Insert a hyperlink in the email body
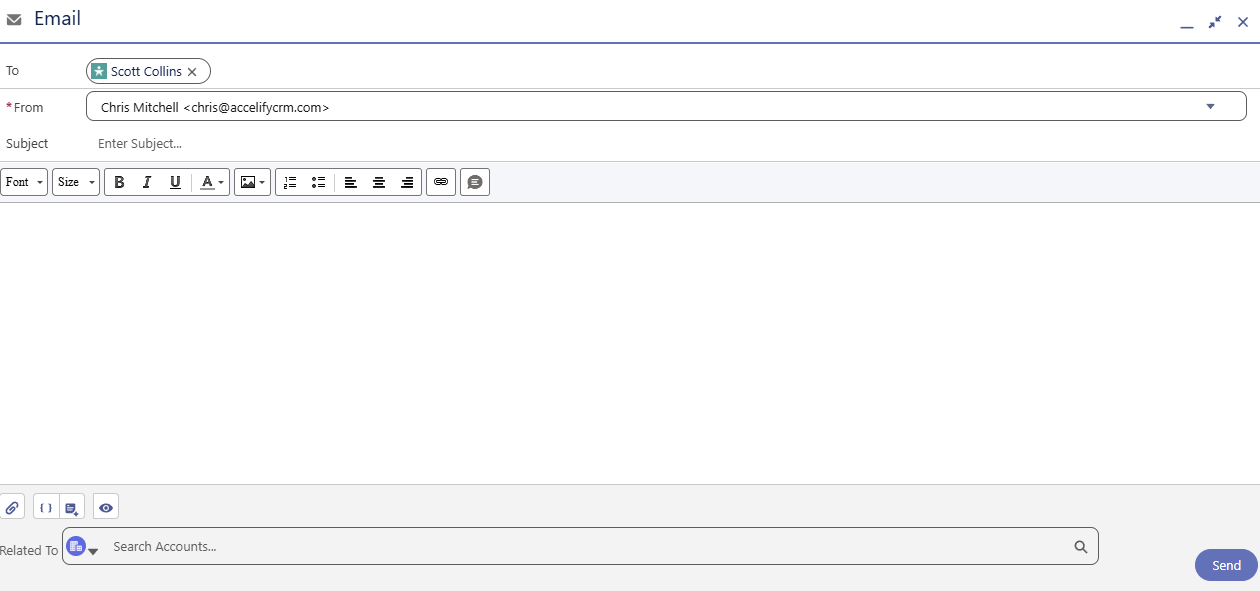This screenshot has width=1260, height=591. pyautogui.click(x=441, y=182)
